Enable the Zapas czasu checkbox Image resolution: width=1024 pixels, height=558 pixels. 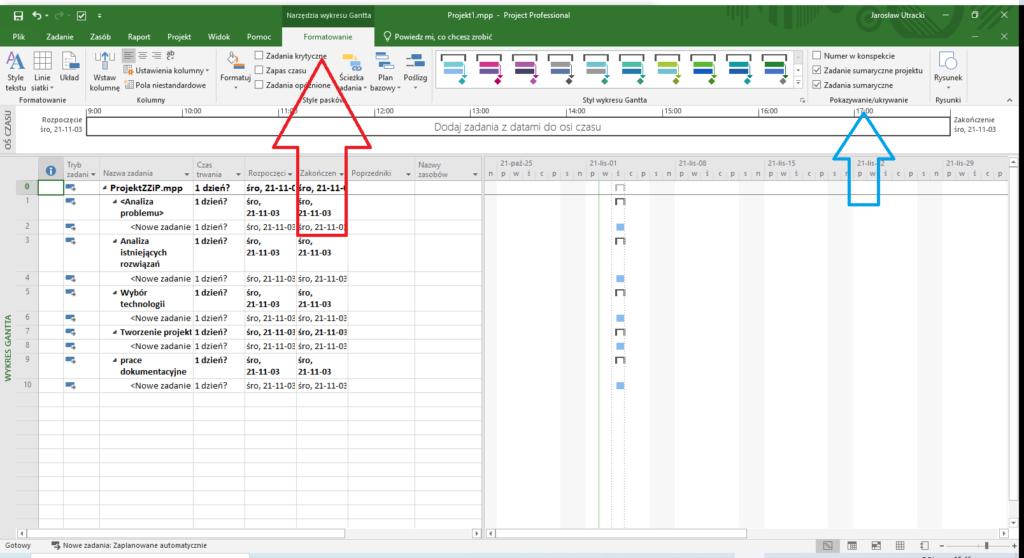click(260, 71)
